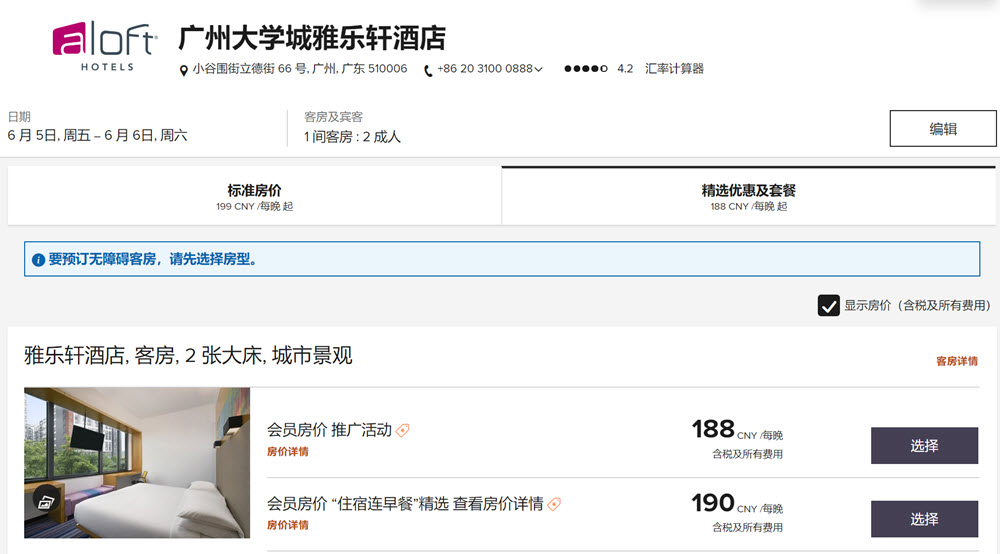Click the 1 间客房 : 2 成人 guest summary
The height and width of the screenshot is (554, 1000).
pyautogui.click(x=352, y=136)
